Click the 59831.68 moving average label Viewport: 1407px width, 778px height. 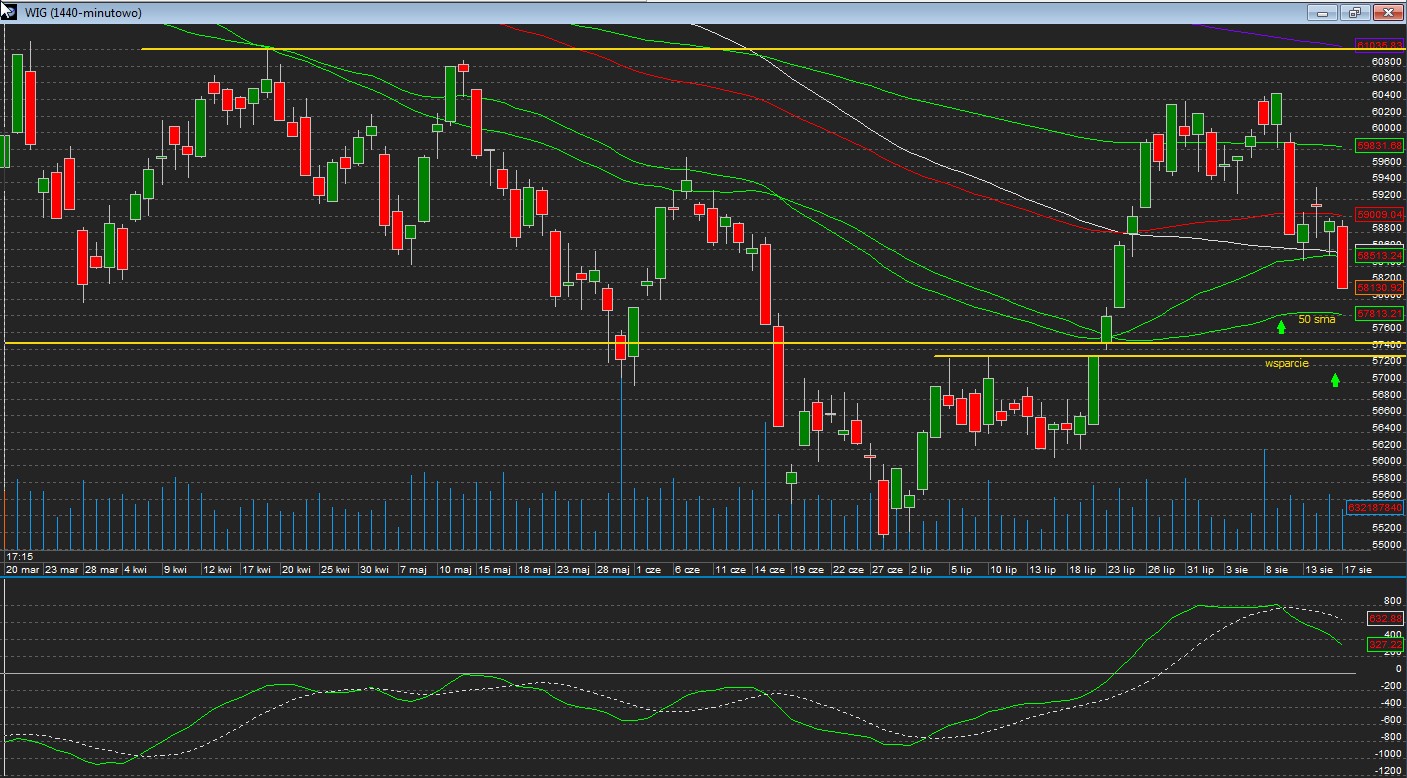click(x=1379, y=145)
